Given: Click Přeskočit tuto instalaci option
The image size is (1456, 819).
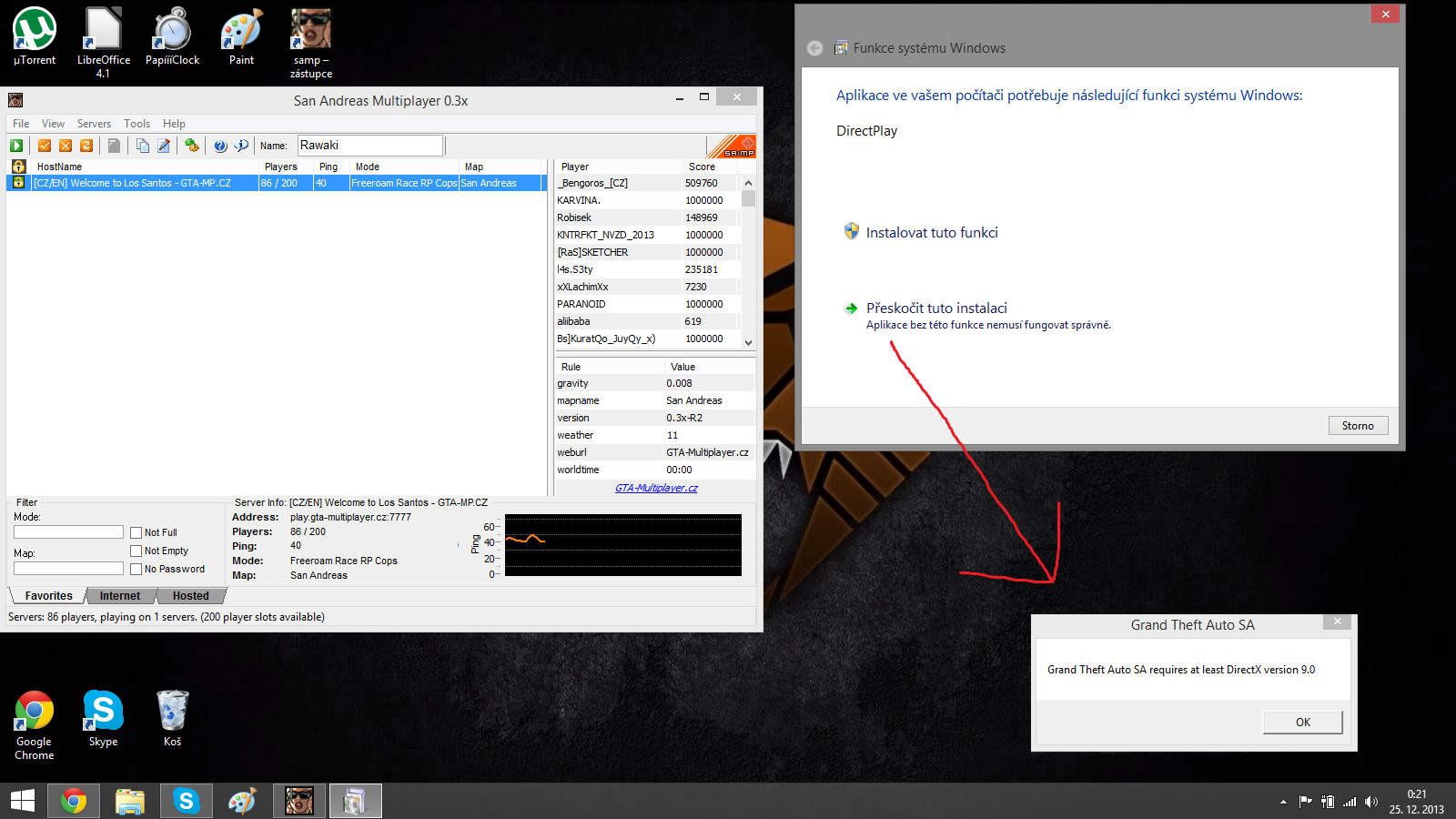Looking at the screenshot, I should coord(936,308).
